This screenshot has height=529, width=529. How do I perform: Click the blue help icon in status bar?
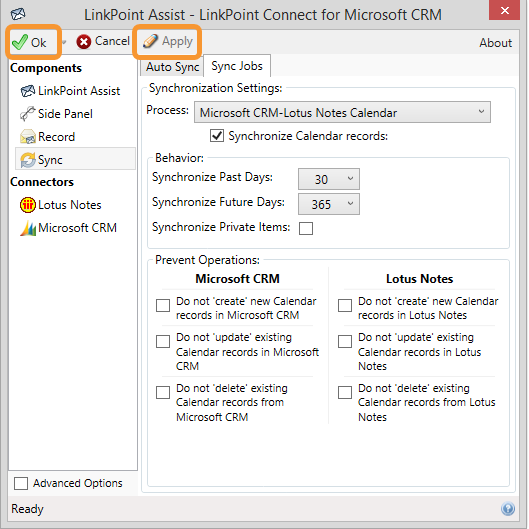[x=508, y=508]
